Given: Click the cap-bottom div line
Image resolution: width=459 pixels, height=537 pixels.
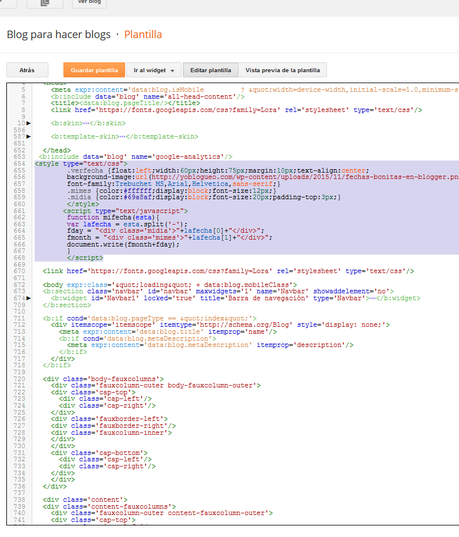Looking at the screenshot, I should click(x=99, y=453).
